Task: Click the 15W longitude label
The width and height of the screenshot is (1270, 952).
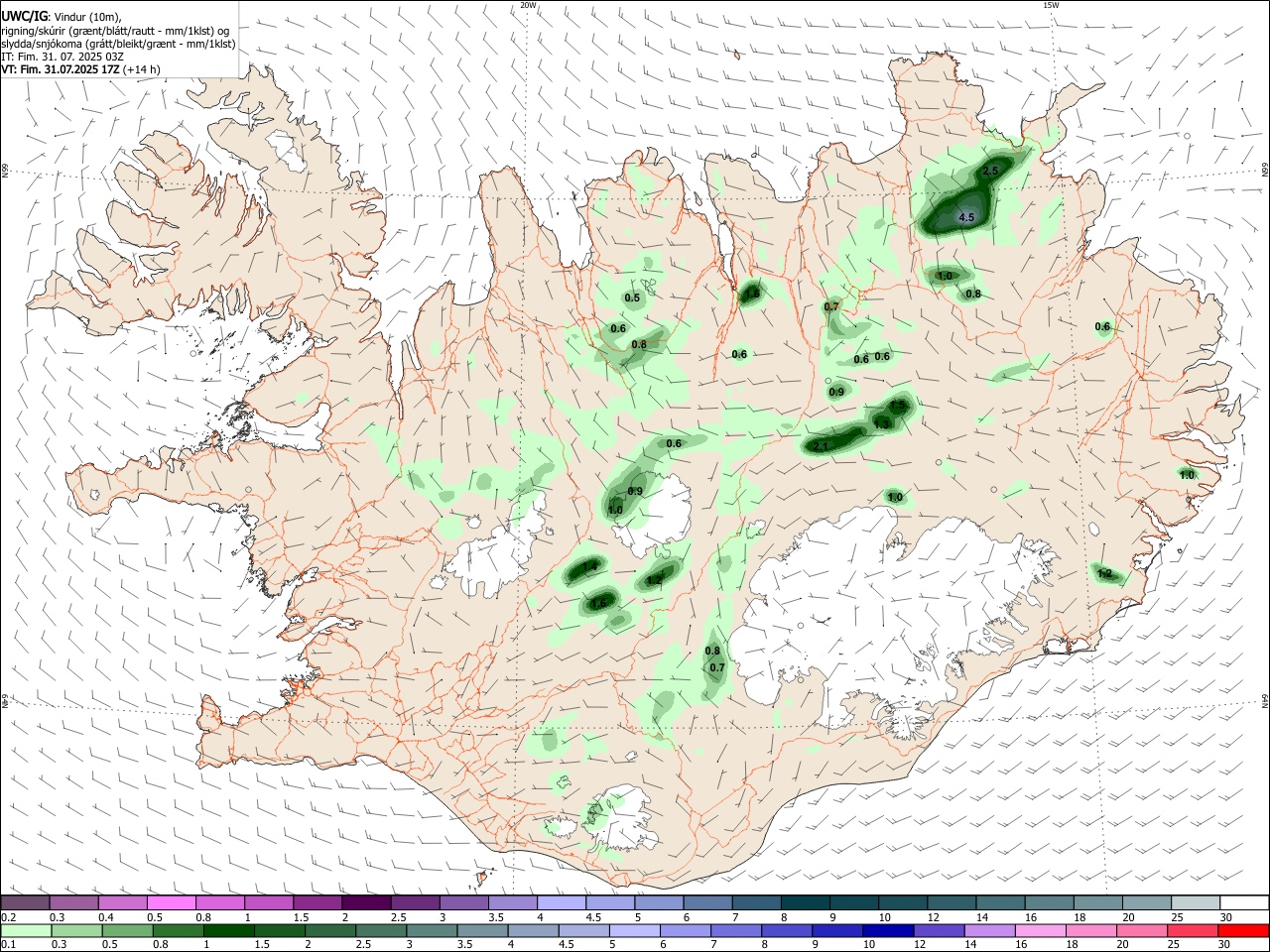Action: (x=1051, y=5)
